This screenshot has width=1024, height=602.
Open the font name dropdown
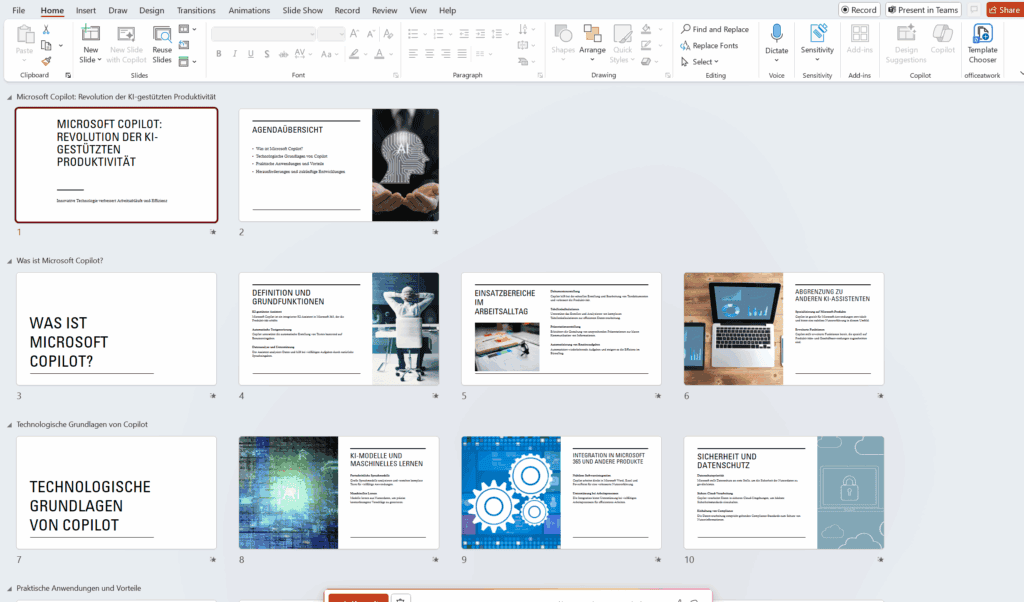pos(312,34)
